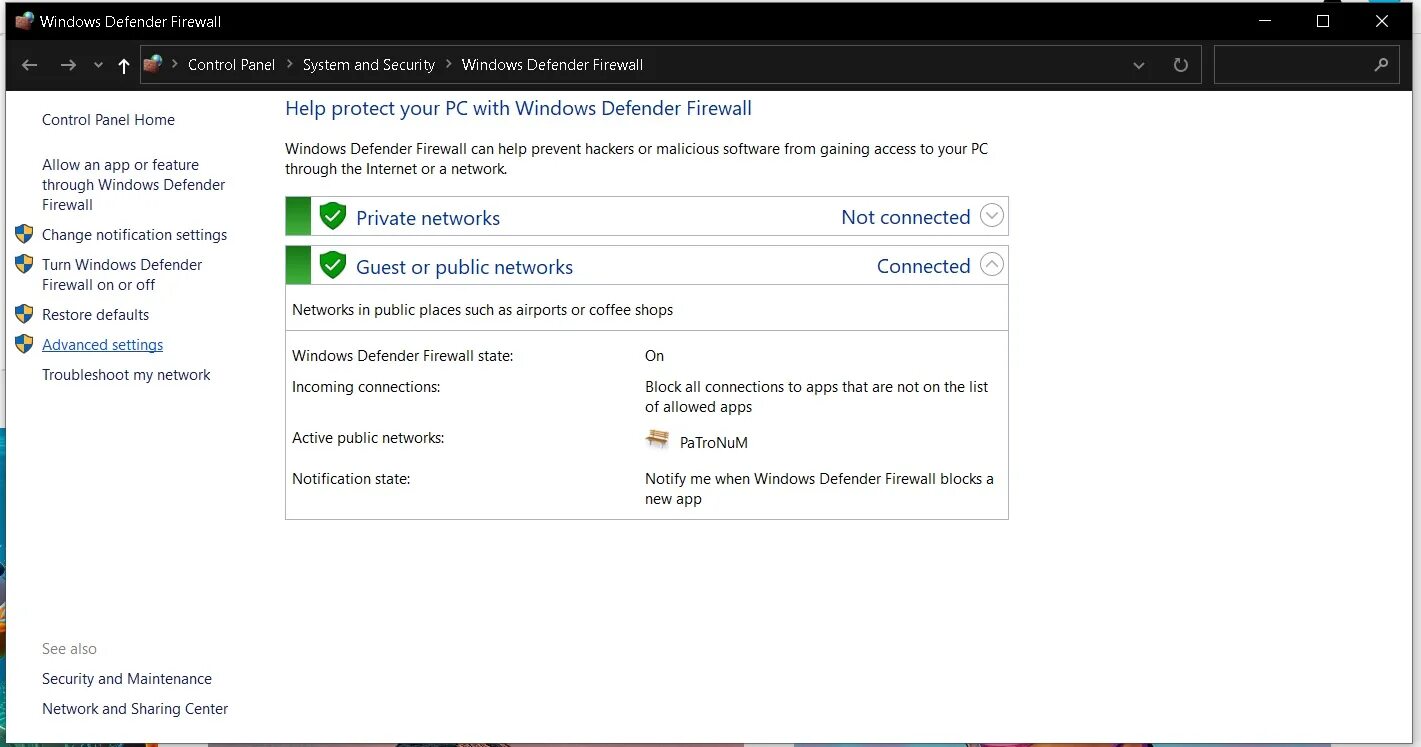Click the bench icon next to PaTroNuM
Viewport: 1421px width, 747px height.
(657, 440)
